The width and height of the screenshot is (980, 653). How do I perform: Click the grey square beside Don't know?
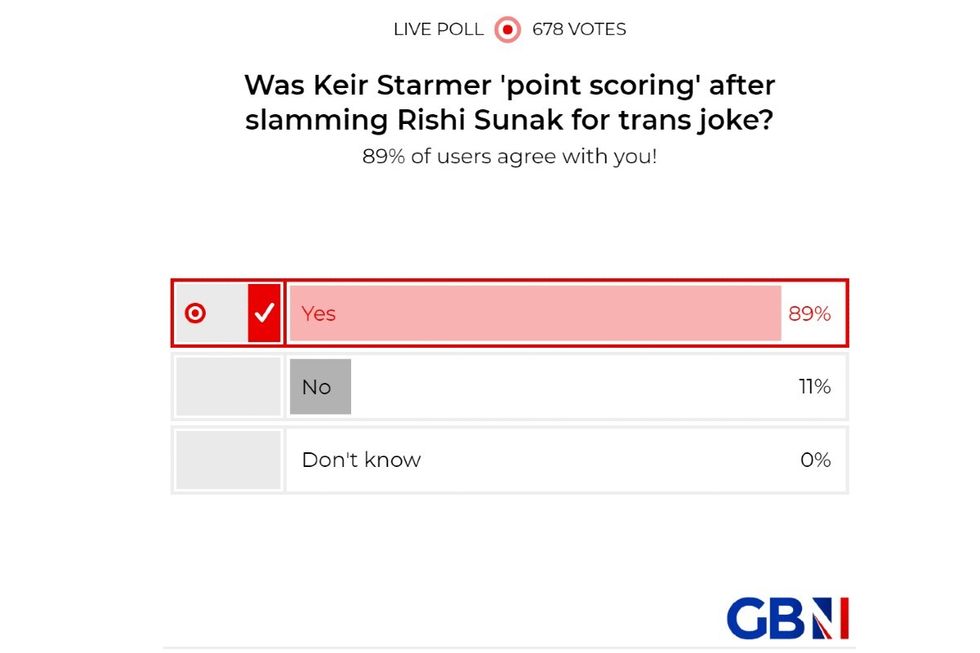(x=228, y=459)
